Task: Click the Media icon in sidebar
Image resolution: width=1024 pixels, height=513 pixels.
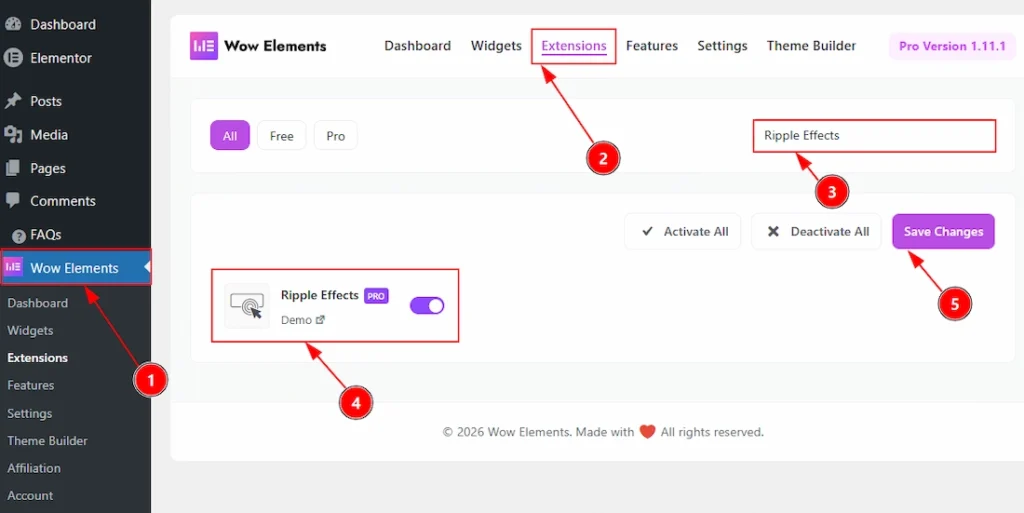Action: pyautogui.click(x=13, y=134)
